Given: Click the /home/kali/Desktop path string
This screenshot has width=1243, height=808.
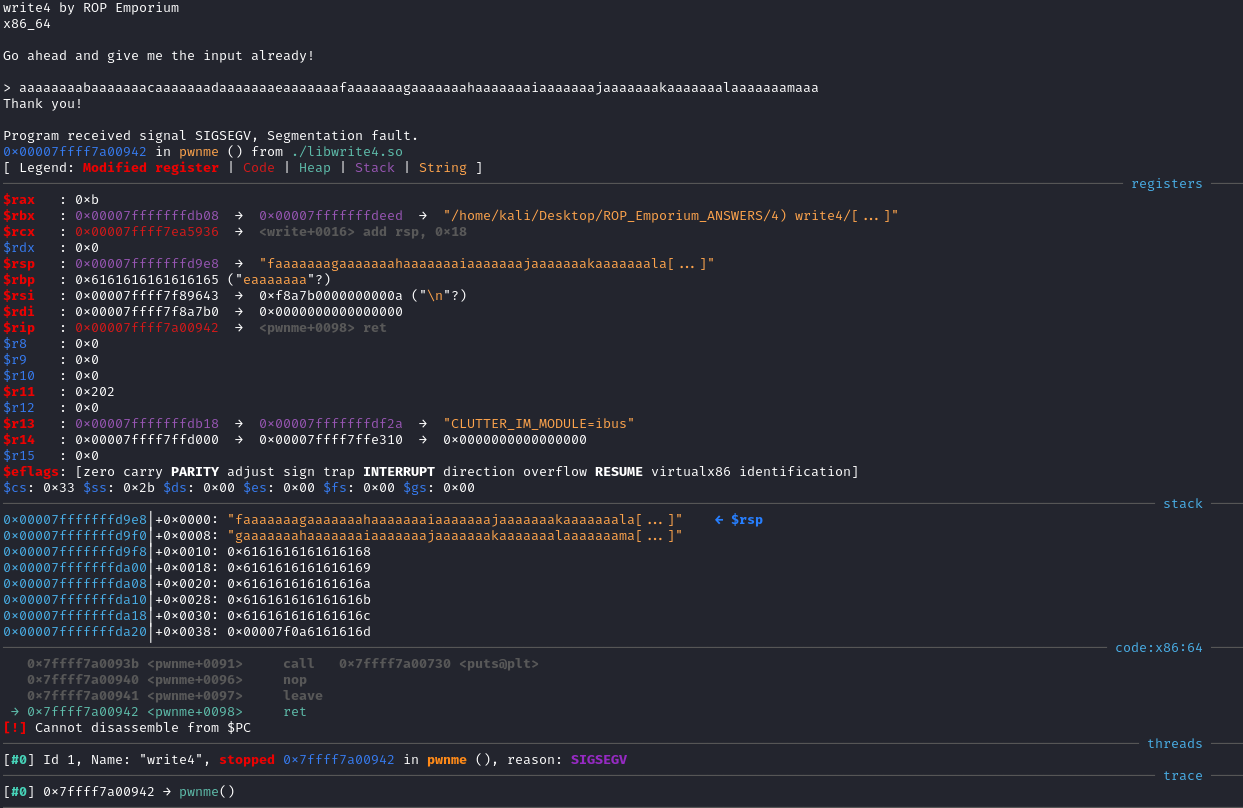Looking at the screenshot, I should coord(671,216).
